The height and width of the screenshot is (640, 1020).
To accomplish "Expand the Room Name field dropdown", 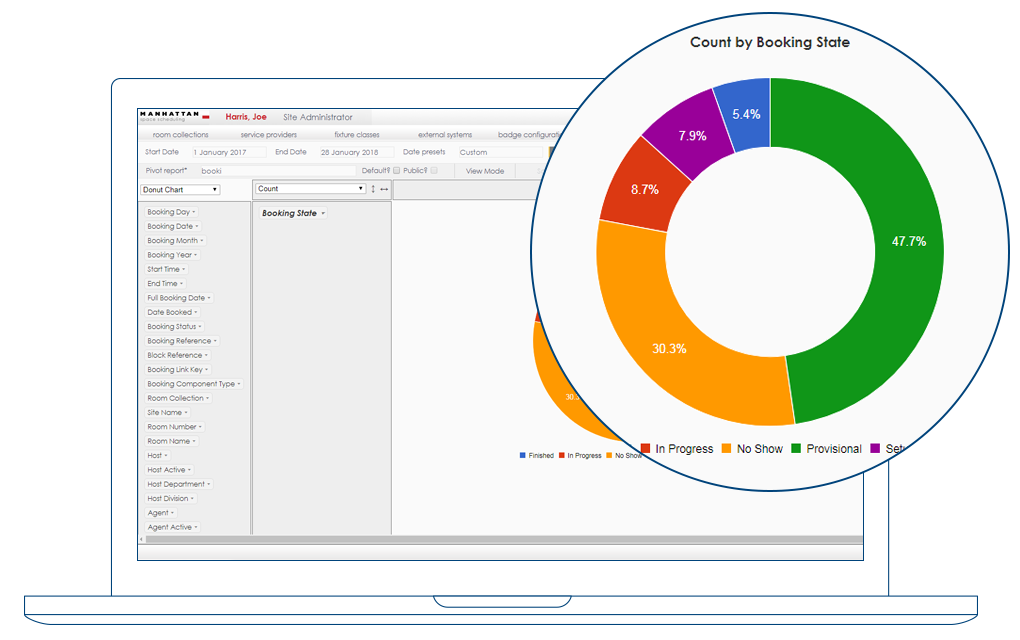I will coord(194,441).
